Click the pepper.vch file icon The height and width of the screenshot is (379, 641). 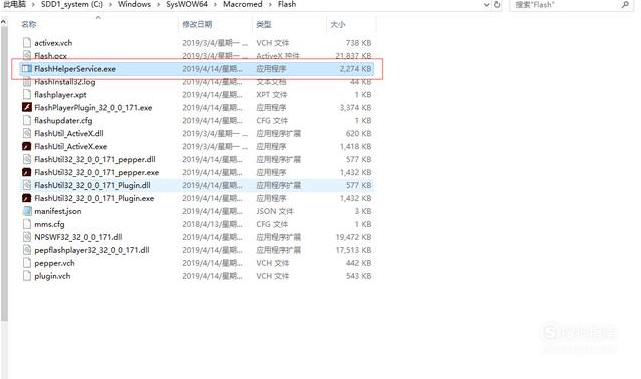coord(27,263)
